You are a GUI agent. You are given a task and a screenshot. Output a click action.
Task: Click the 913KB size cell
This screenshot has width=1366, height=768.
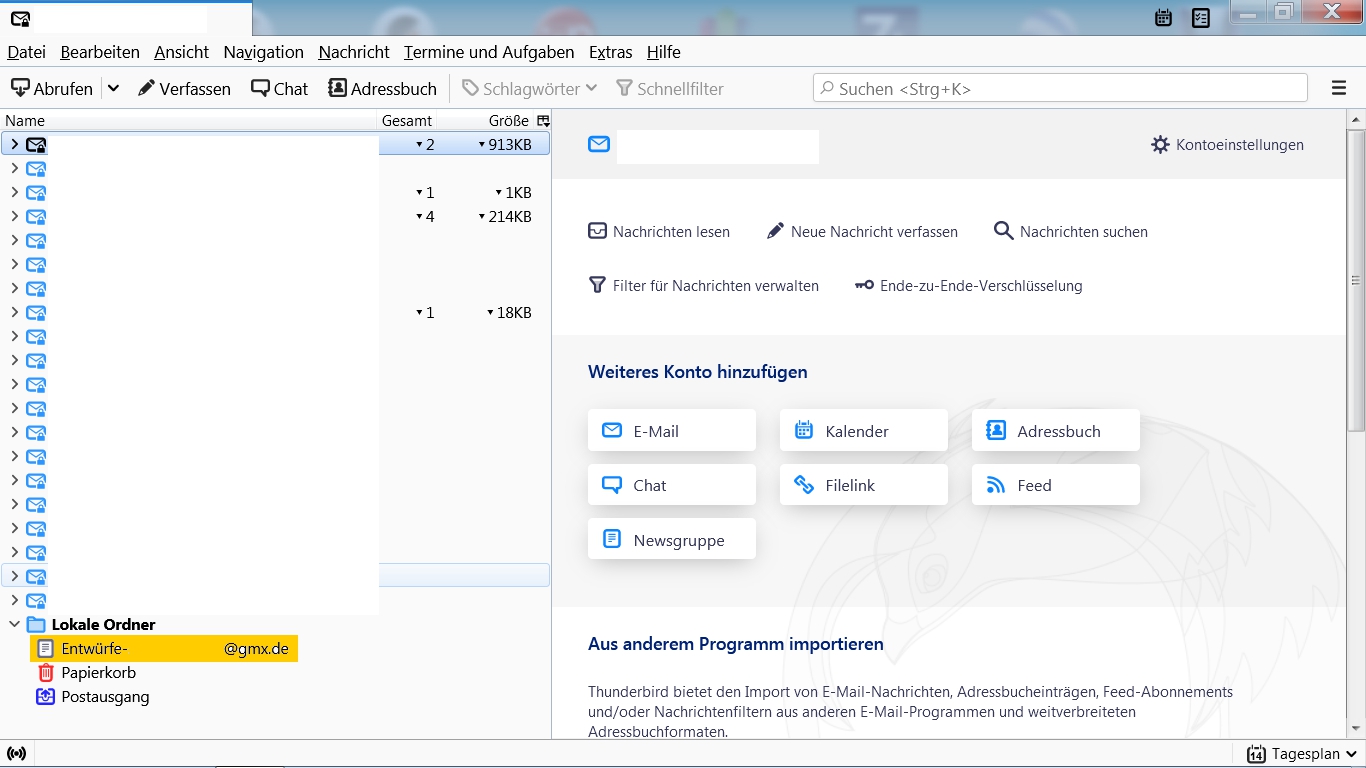pos(505,144)
